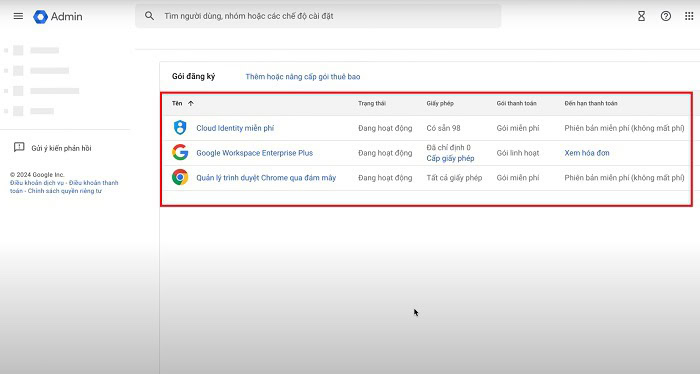
Task: Click Đã chỉ định 0 text
Action: tap(448, 147)
